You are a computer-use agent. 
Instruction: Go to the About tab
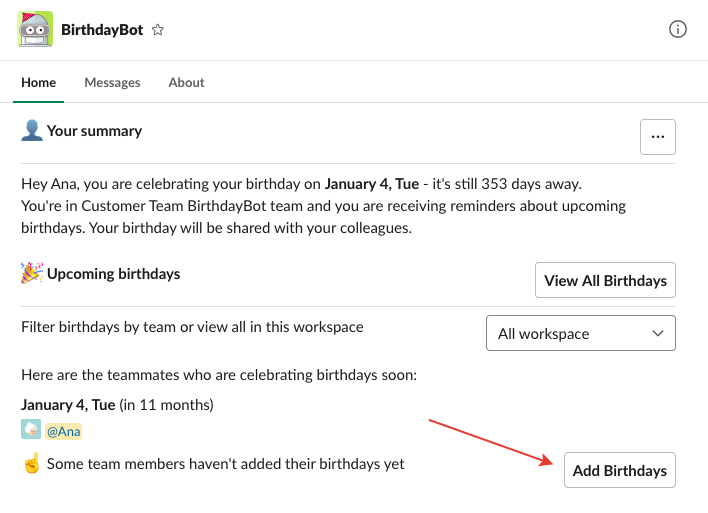[186, 83]
